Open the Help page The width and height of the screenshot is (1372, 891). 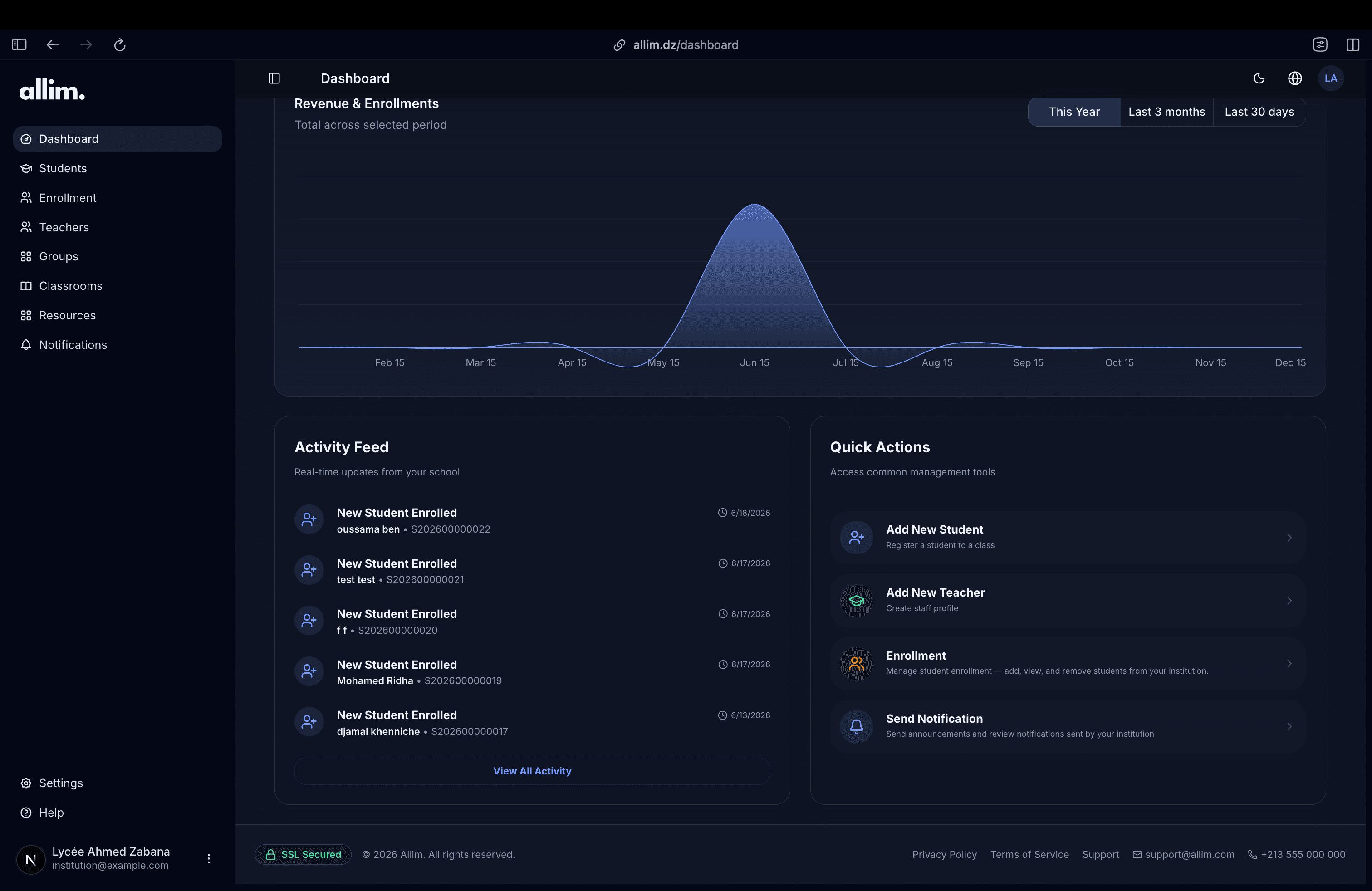tap(118, 812)
